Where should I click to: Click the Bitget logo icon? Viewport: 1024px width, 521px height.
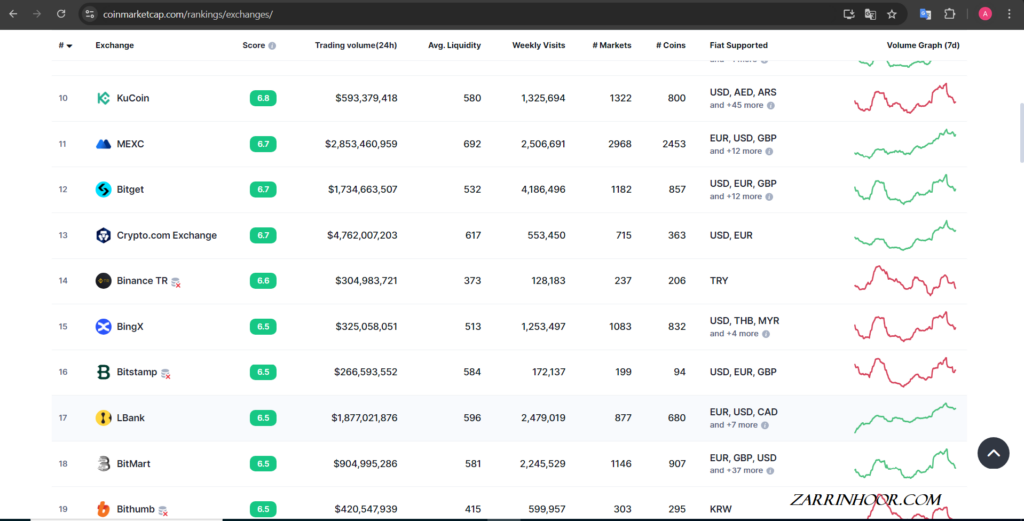(103, 190)
